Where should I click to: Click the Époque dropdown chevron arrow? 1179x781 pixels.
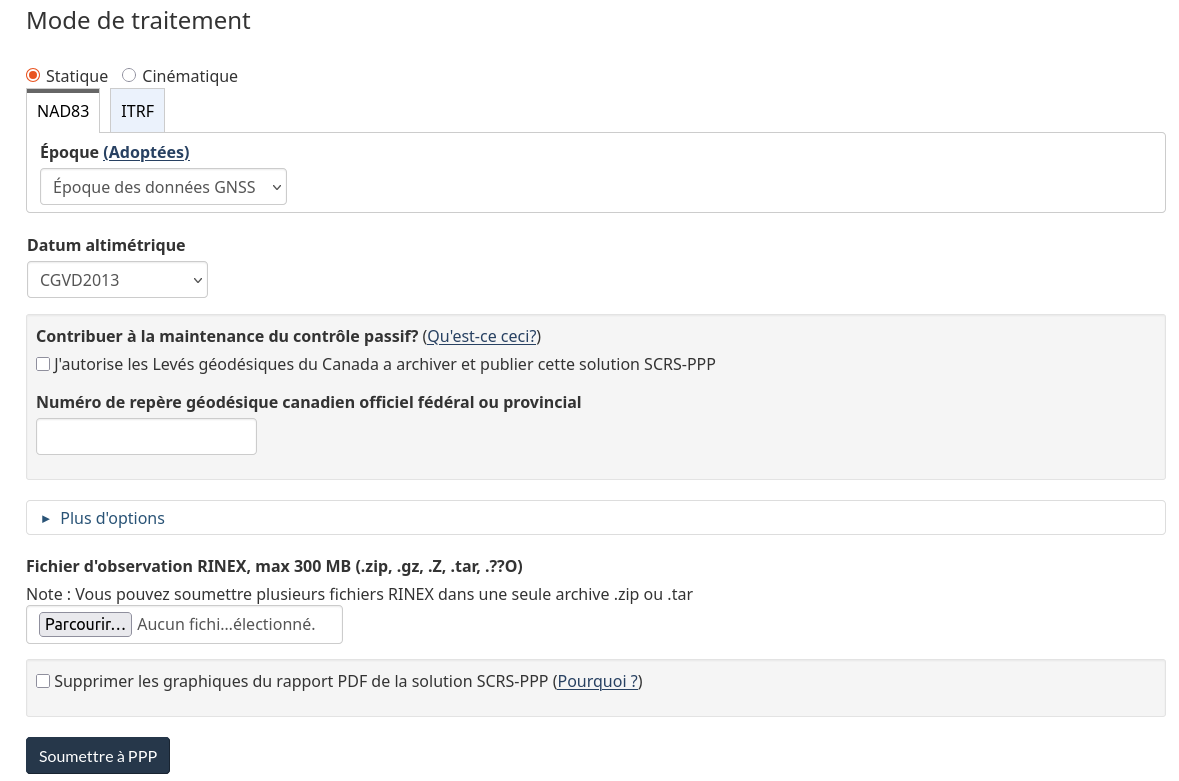click(x=277, y=187)
